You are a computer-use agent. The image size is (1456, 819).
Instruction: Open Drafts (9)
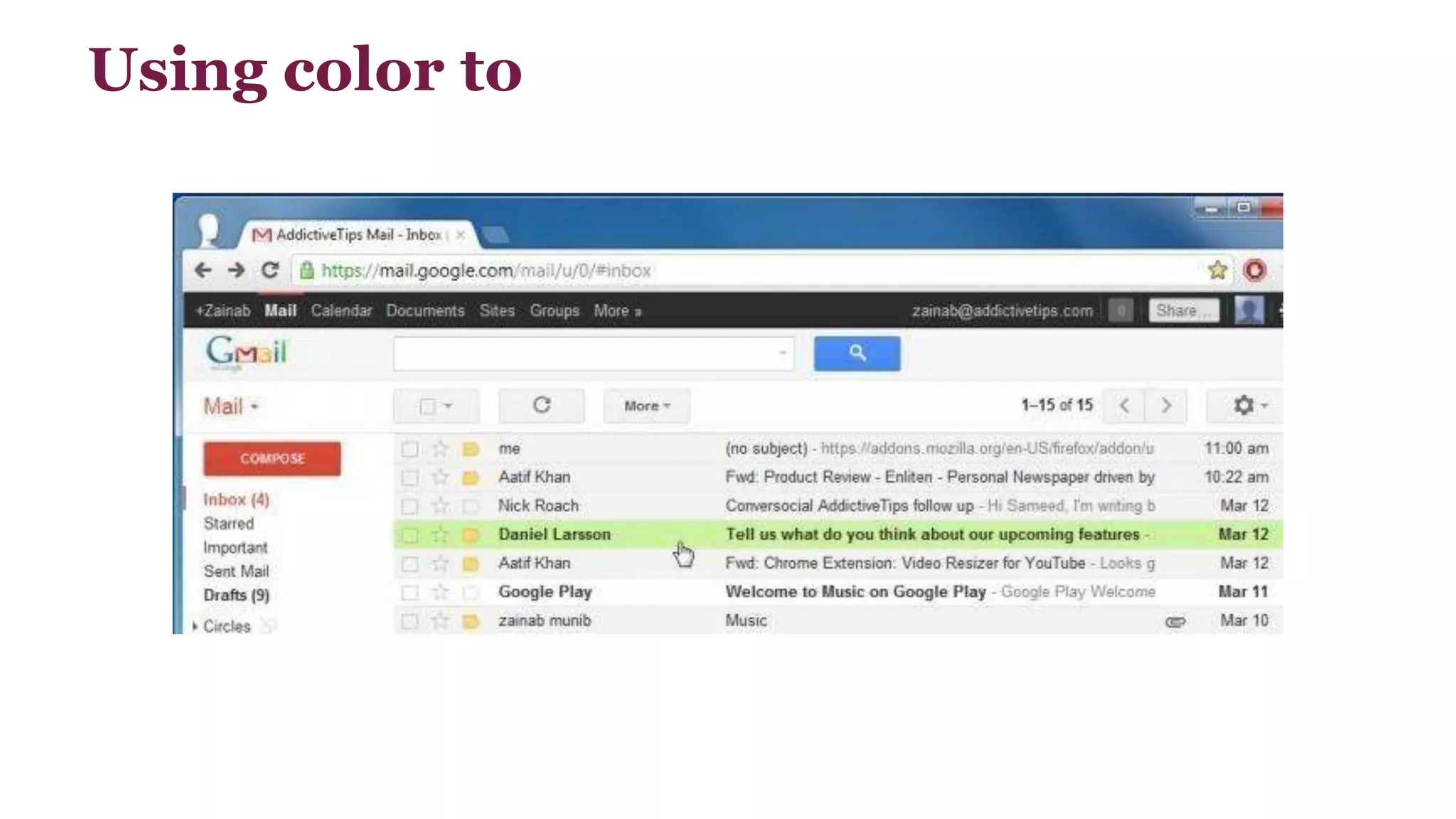tap(236, 595)
